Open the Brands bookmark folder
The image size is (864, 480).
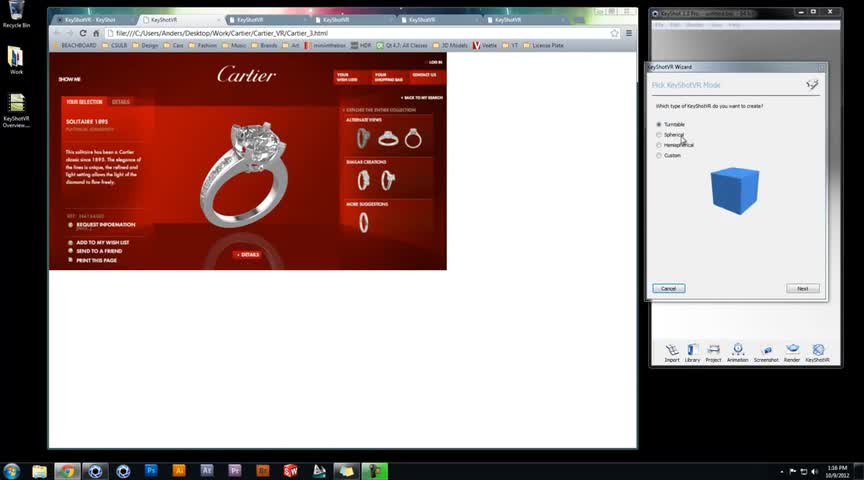coord(264,46)
